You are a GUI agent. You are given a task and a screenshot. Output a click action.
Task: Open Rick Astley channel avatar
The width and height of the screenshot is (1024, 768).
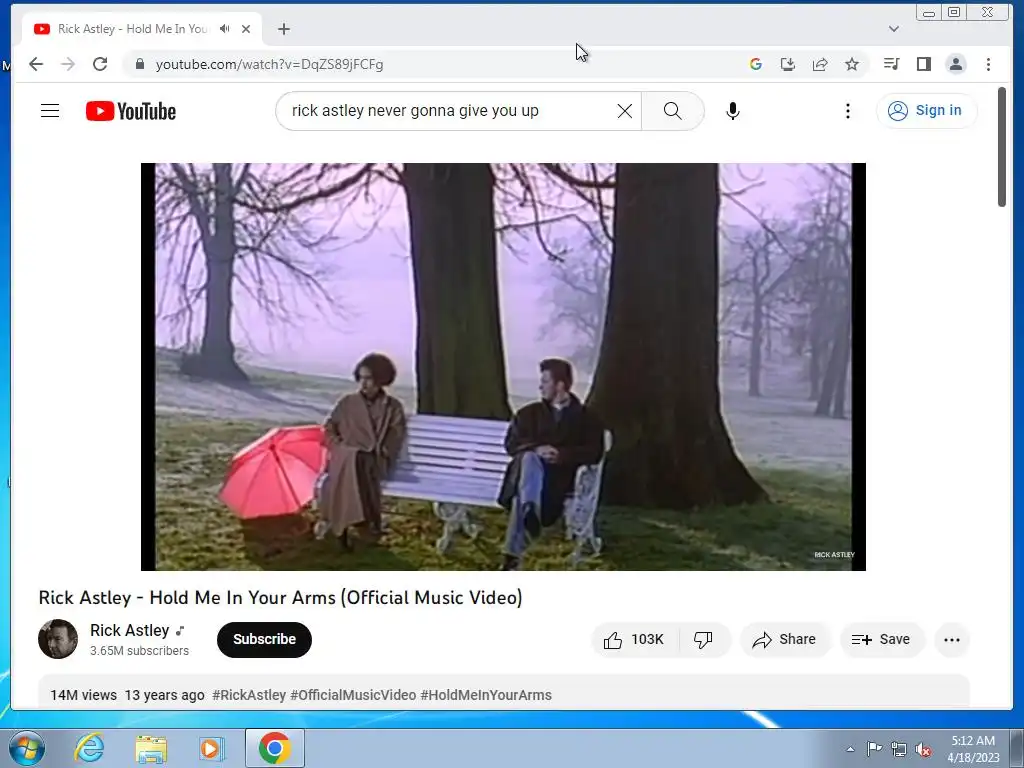coord(58,639)
